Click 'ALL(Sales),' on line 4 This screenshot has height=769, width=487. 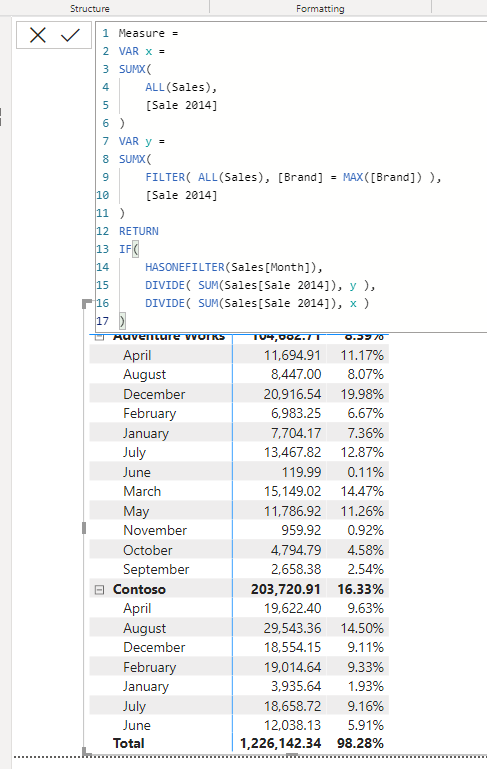(x=181, y=87)
